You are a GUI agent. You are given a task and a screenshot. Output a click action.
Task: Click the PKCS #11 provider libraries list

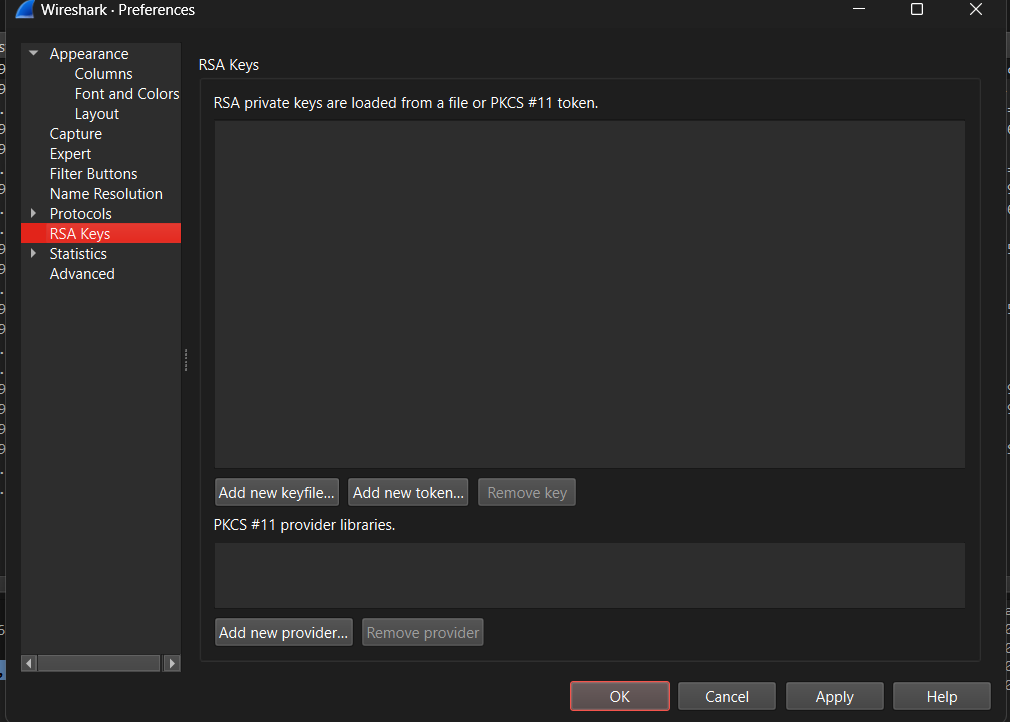point(589,575)
